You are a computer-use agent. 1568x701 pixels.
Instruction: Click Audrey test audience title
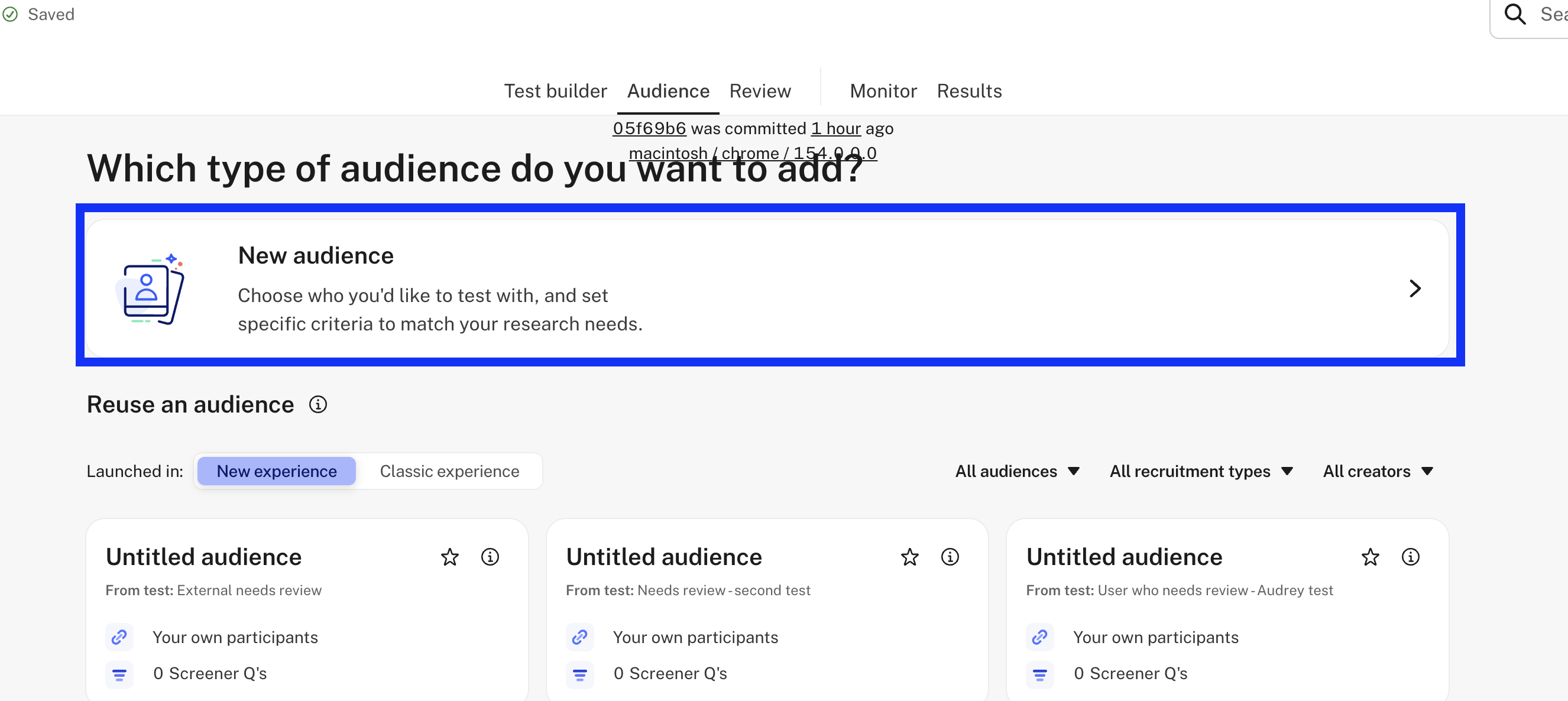point(1123,557)
